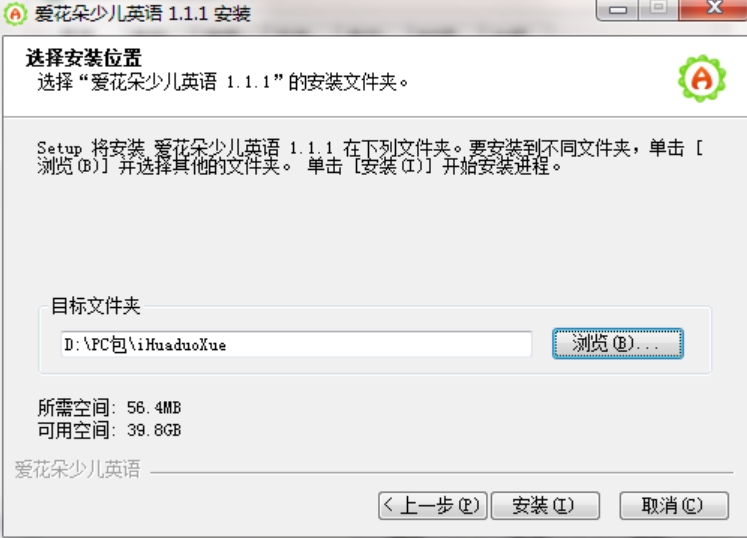Click the subtitle mentioning 的安装文件夹
This screenshot has height=538, width=747.
click(222, 82)
